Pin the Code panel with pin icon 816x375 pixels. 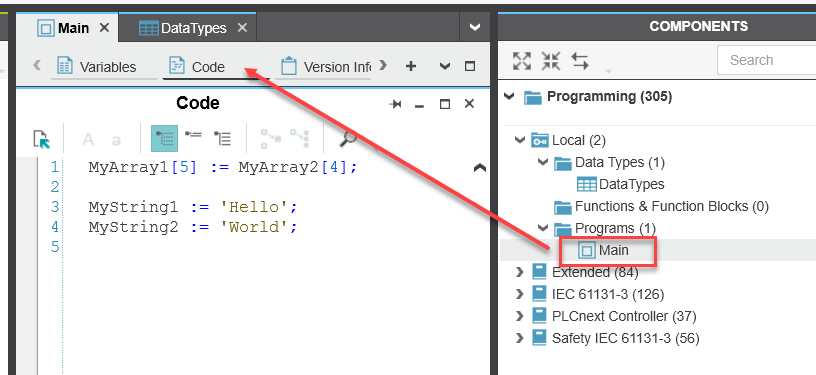click(x=396, y=105)
